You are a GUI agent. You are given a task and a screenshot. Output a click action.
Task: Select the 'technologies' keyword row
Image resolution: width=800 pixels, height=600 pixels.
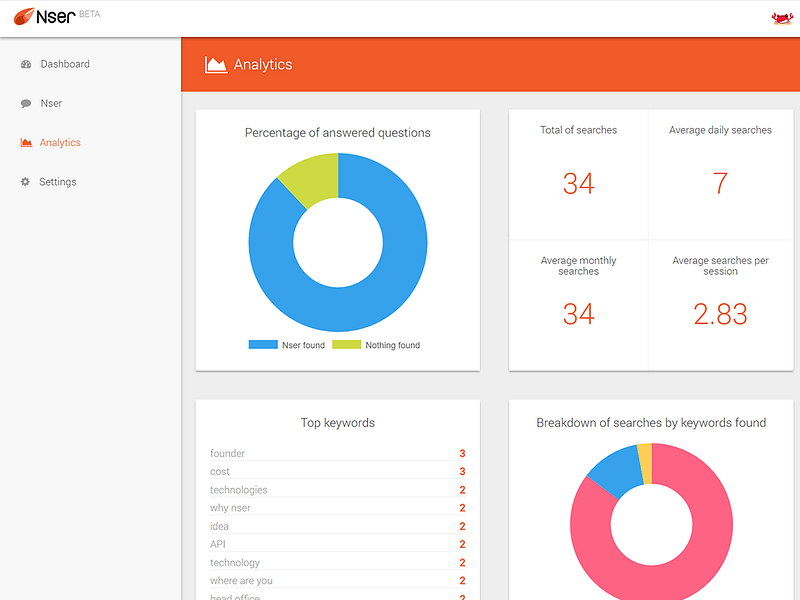point(338,490)
